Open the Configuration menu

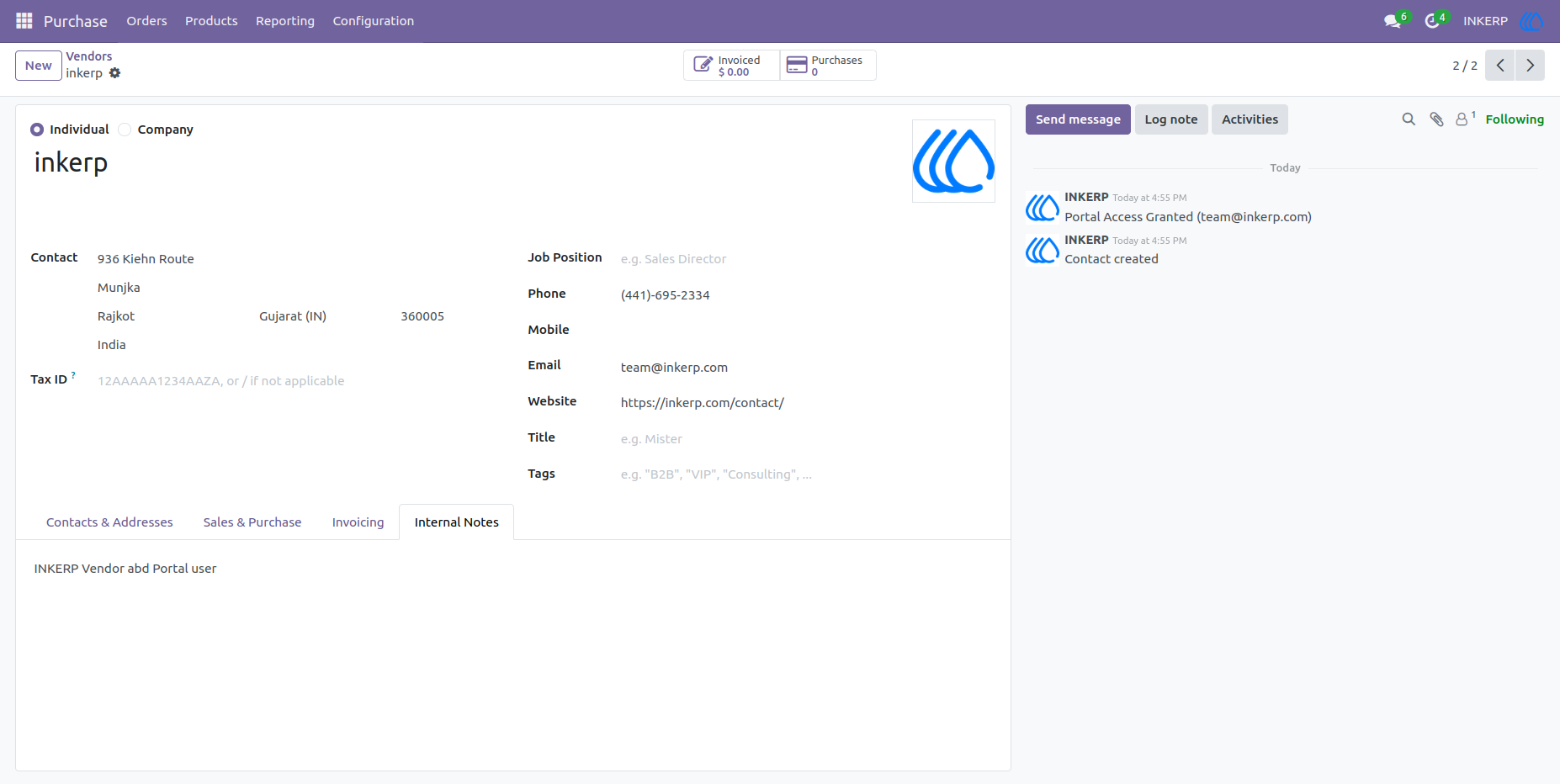tap(374, 21)
